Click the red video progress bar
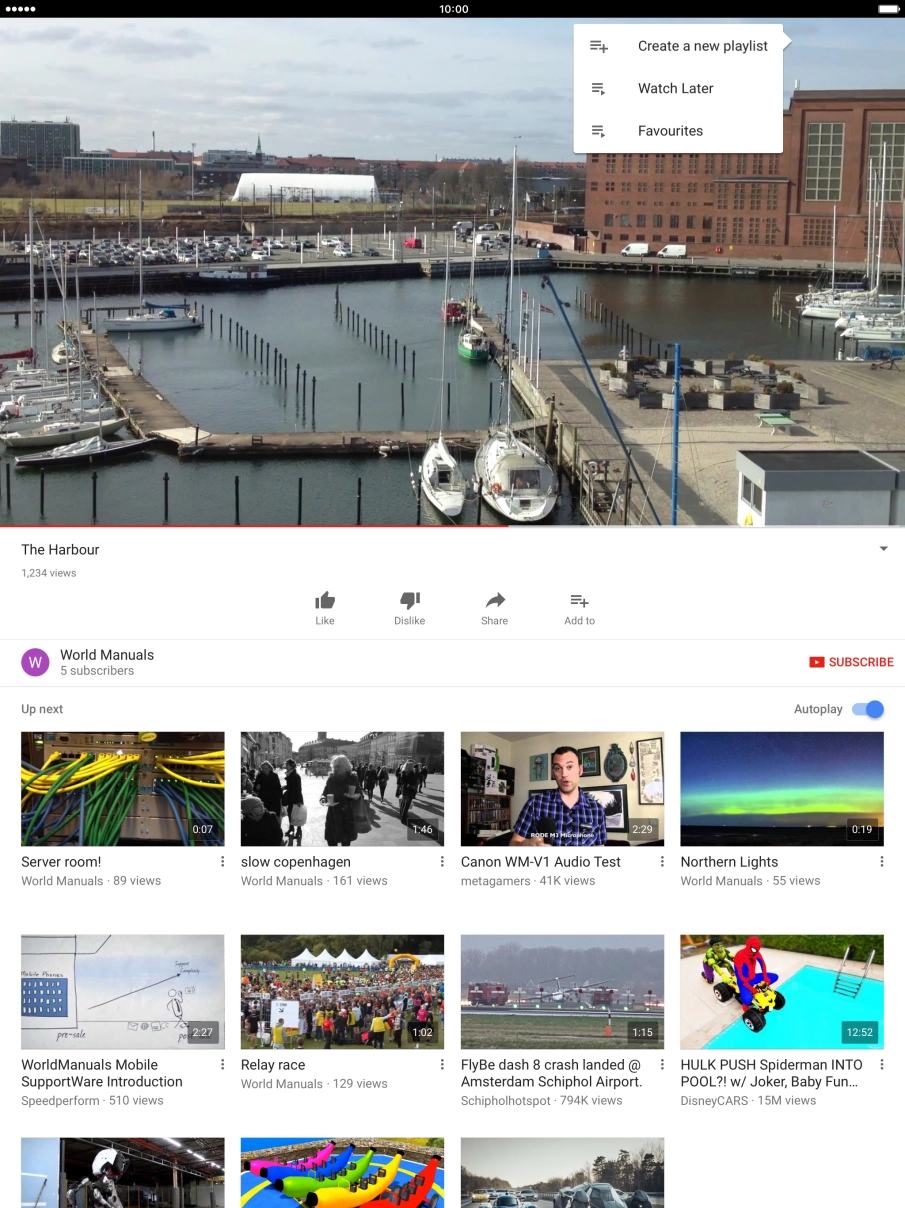The width and height of the screenshot is (905, 1208). coord(250,526)
